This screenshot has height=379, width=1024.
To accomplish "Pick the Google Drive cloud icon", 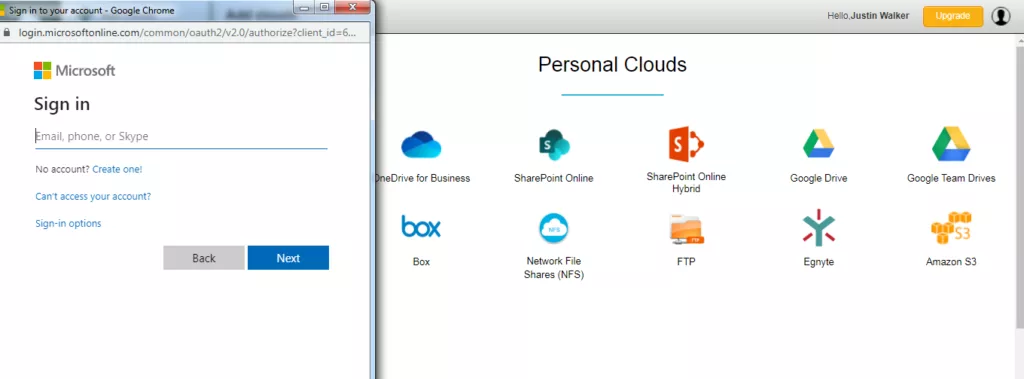I will point(818,144).
